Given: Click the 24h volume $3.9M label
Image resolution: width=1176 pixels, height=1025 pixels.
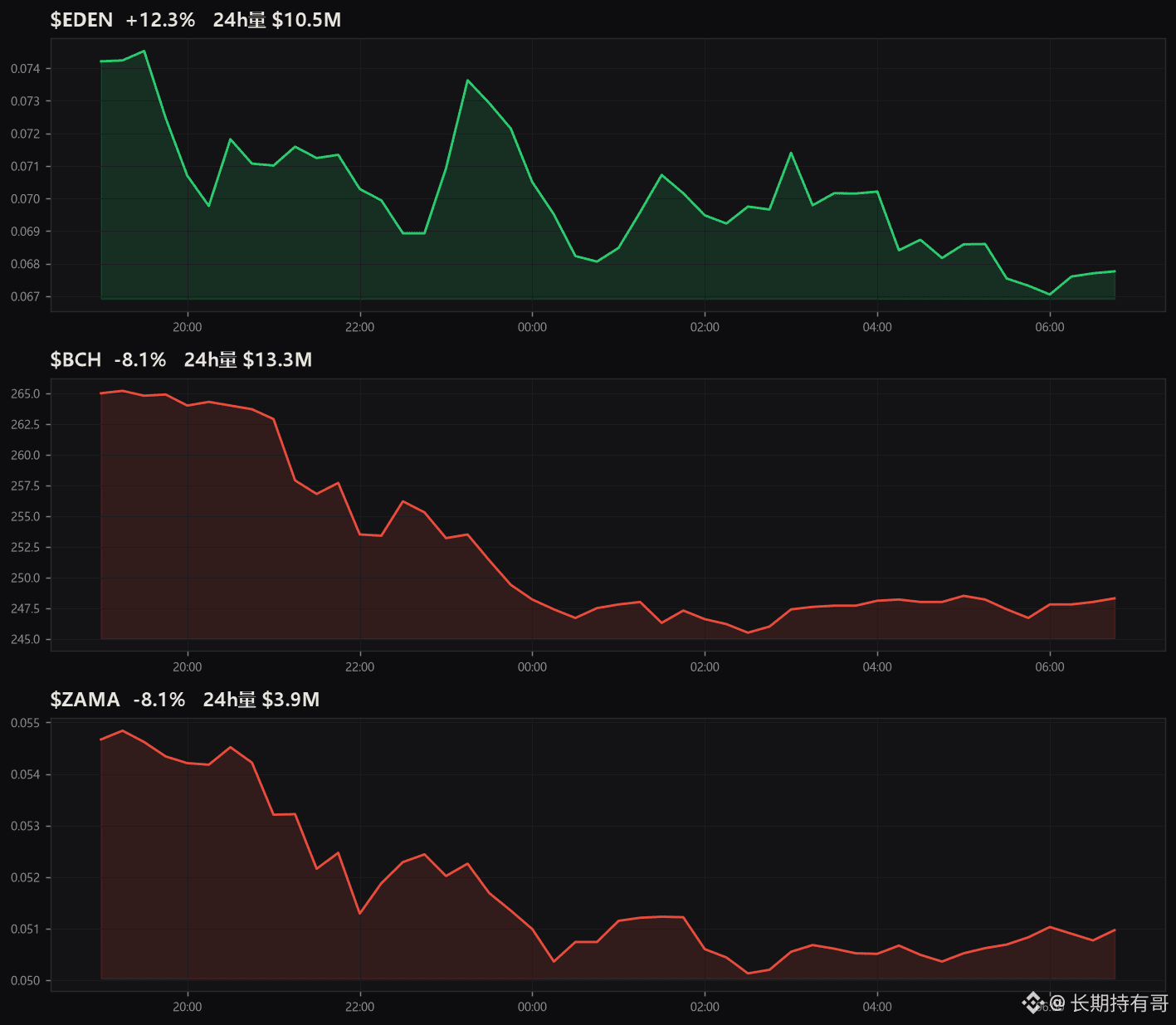Looking at the screenshot, I should tap(261, 700).
